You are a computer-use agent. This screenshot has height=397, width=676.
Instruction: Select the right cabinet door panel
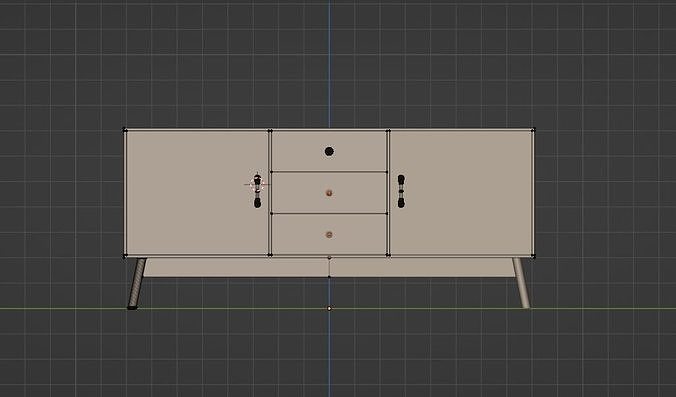pos(461,193)
